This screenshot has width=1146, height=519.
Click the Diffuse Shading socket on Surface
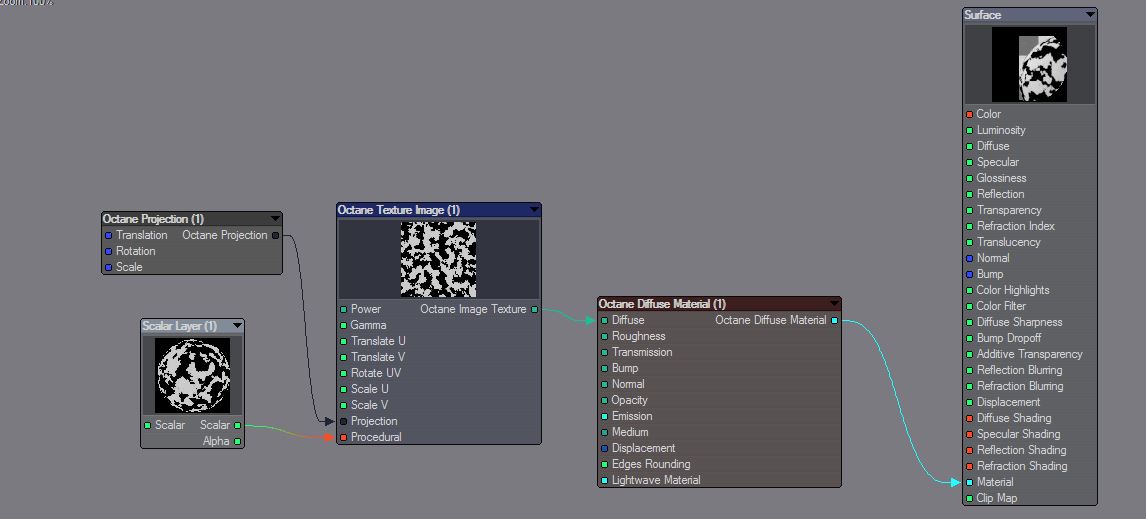point(969,418)
